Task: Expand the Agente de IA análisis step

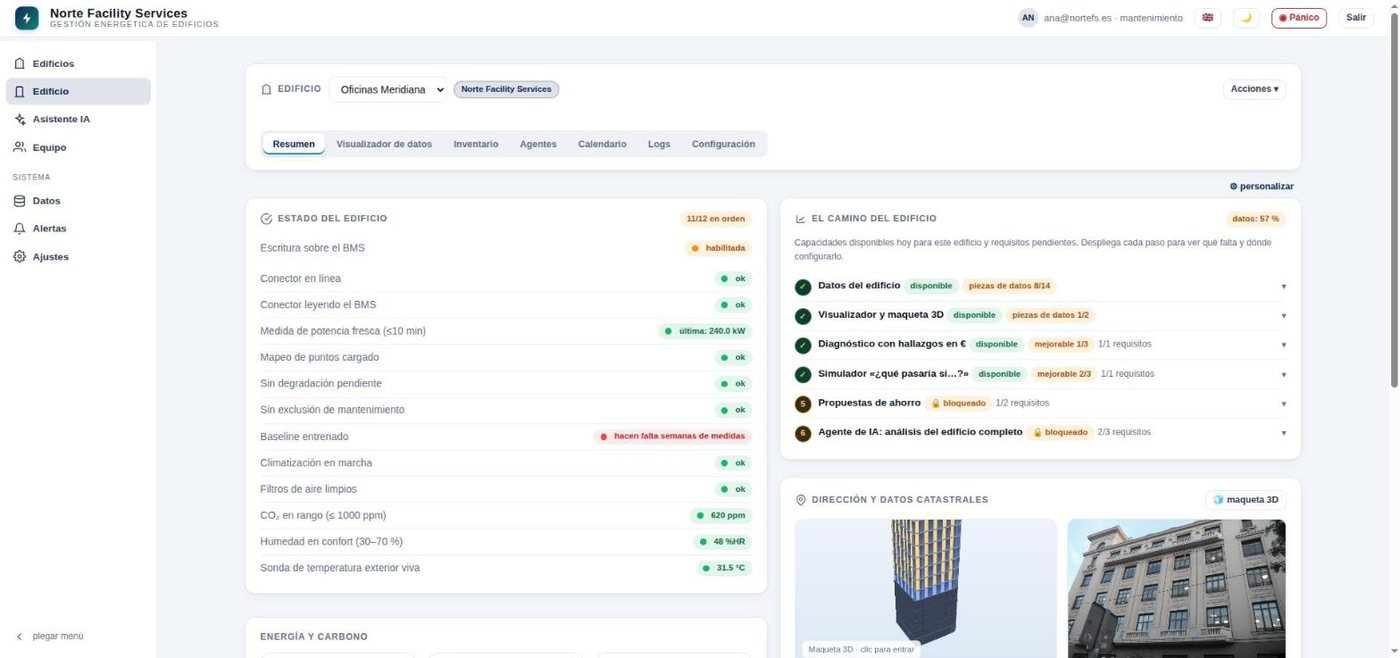Action: [1040, 433]
